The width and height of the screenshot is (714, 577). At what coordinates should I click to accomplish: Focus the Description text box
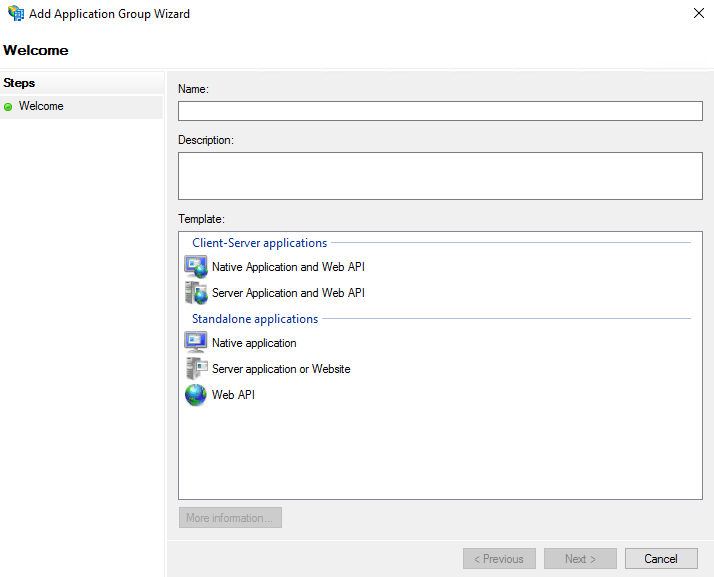(440, 176)
